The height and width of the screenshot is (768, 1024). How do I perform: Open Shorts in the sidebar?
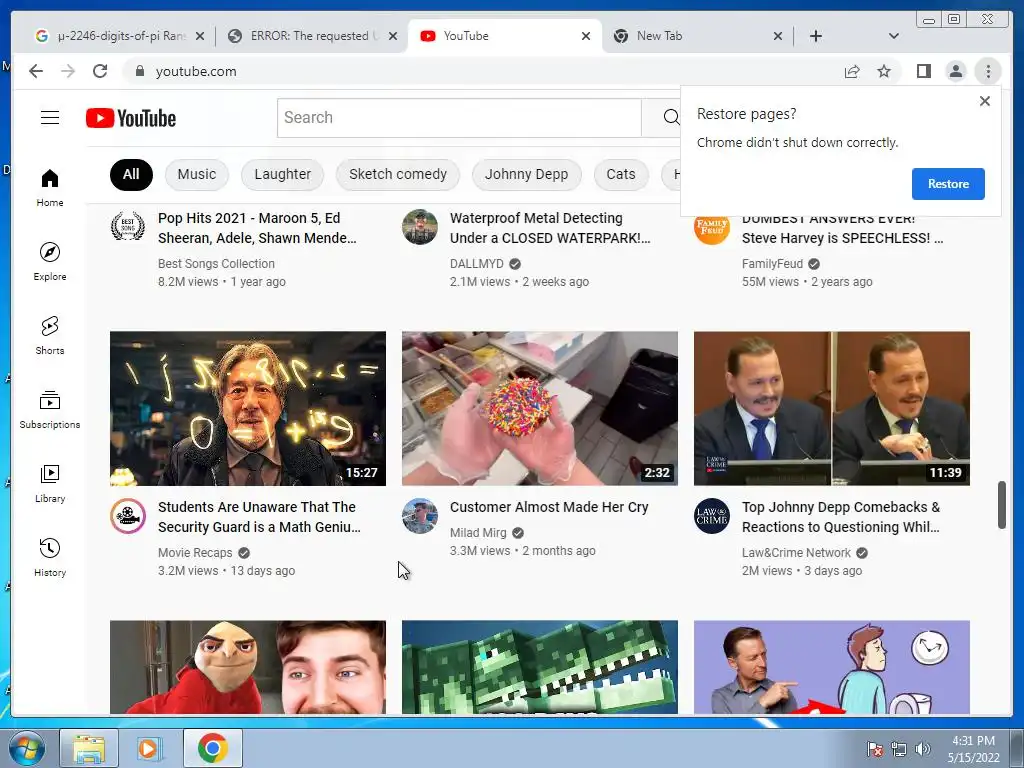click(x=50, y=335)
